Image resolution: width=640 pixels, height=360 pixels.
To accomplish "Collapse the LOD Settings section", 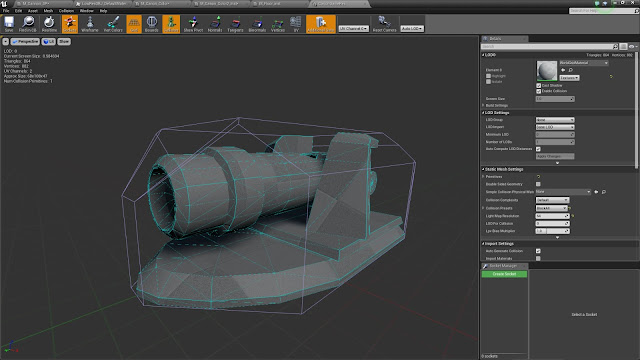I will 483,113.
